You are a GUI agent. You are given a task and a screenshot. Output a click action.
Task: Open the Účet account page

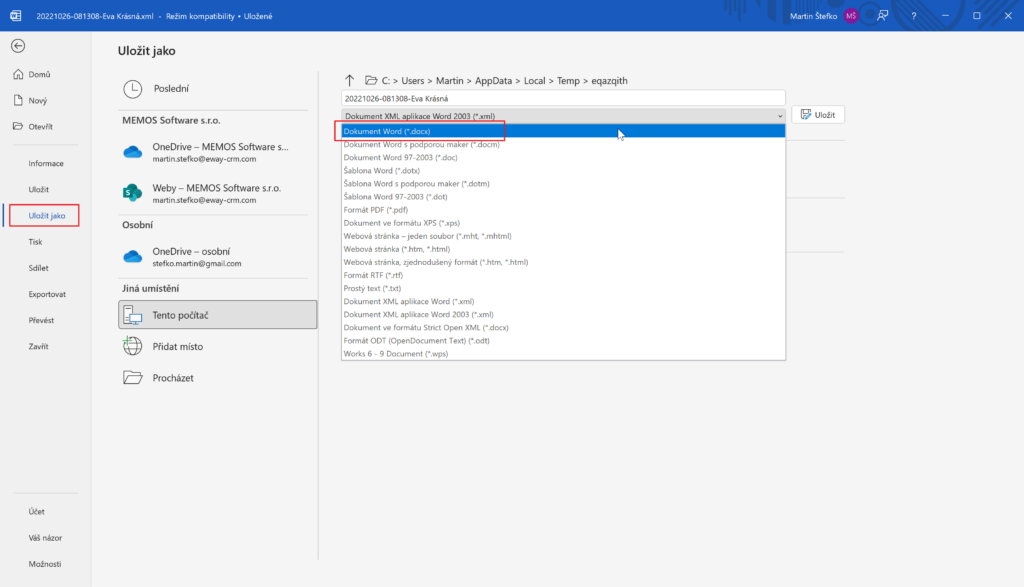click(x=37, y=511)
